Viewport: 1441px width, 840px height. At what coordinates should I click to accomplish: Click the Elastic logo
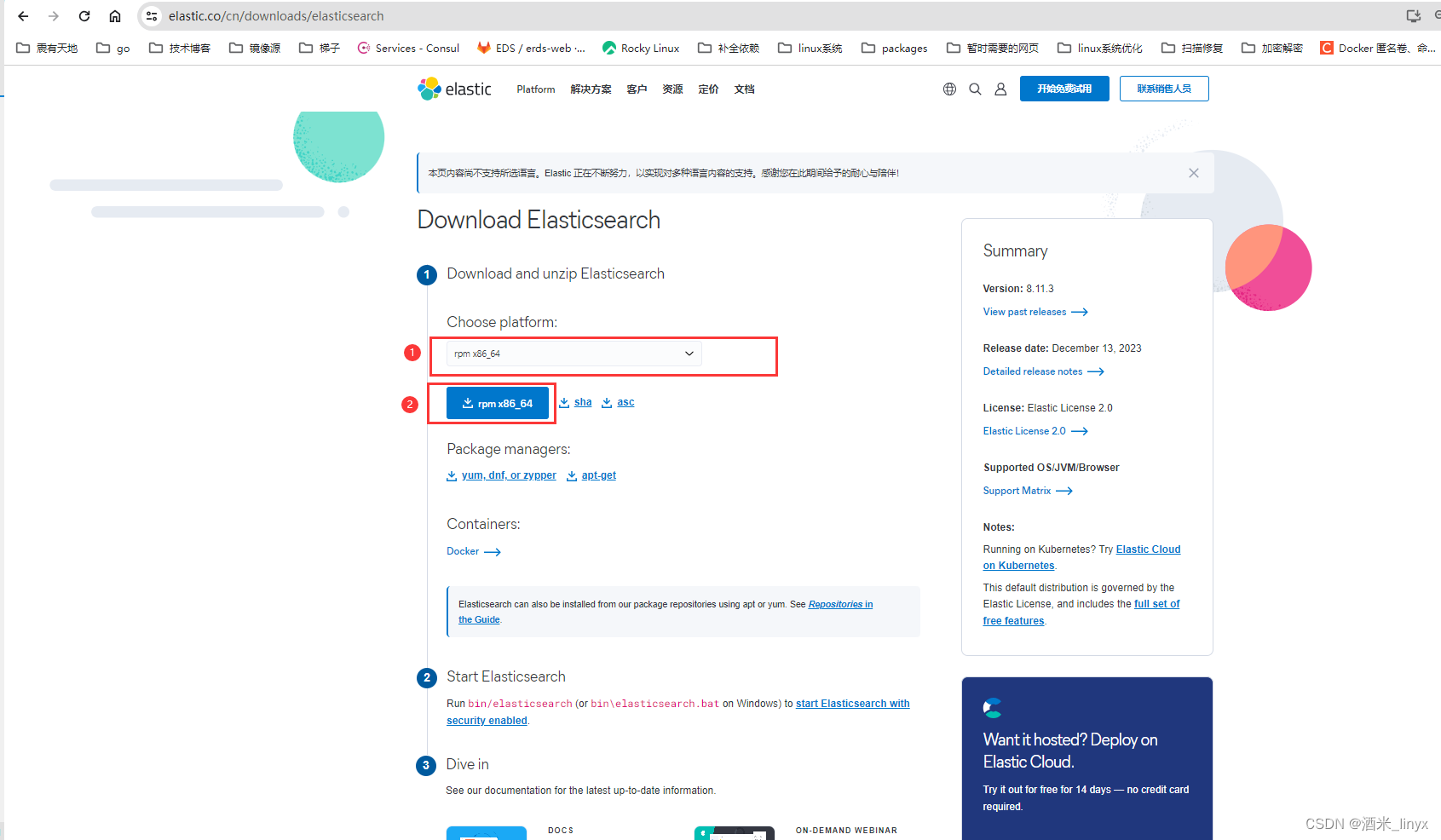(453, 89)
